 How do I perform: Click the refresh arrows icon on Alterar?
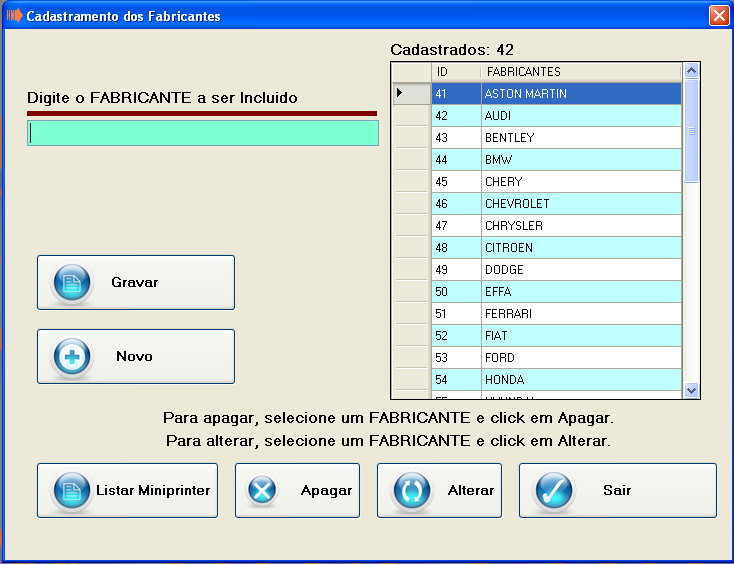pos(412,491)
